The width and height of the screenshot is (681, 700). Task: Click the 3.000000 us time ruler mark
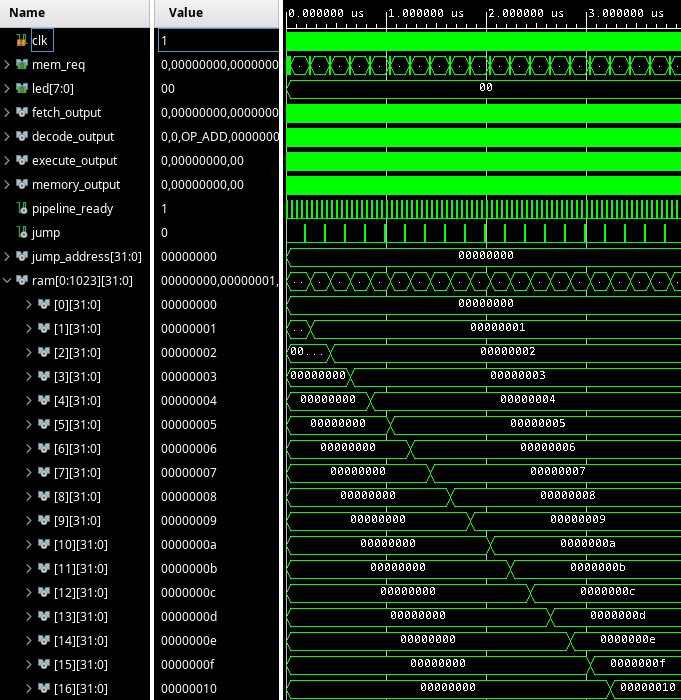626,13
